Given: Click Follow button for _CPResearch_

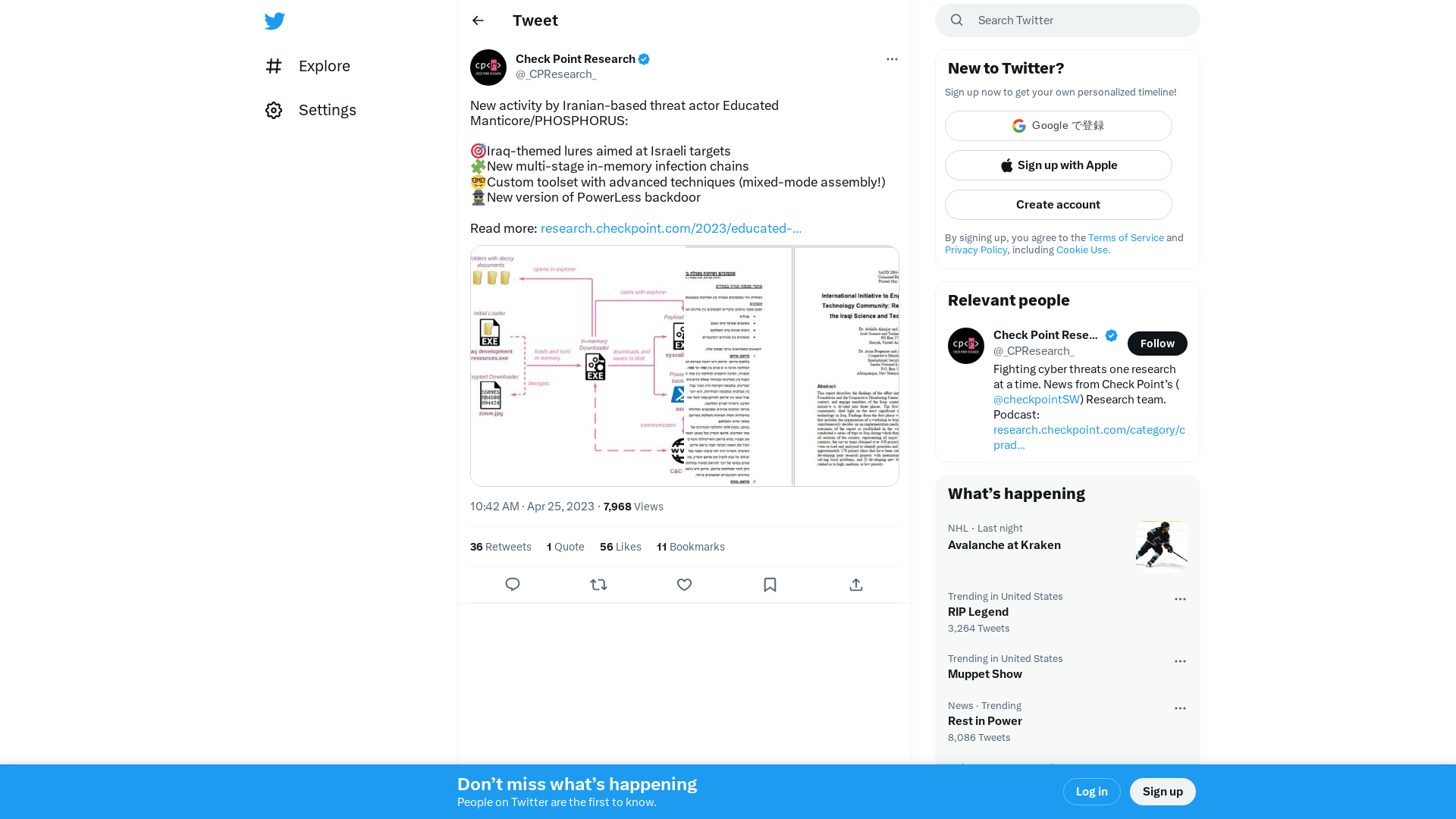Looking at the screenshot, I should coord(1157,343).
